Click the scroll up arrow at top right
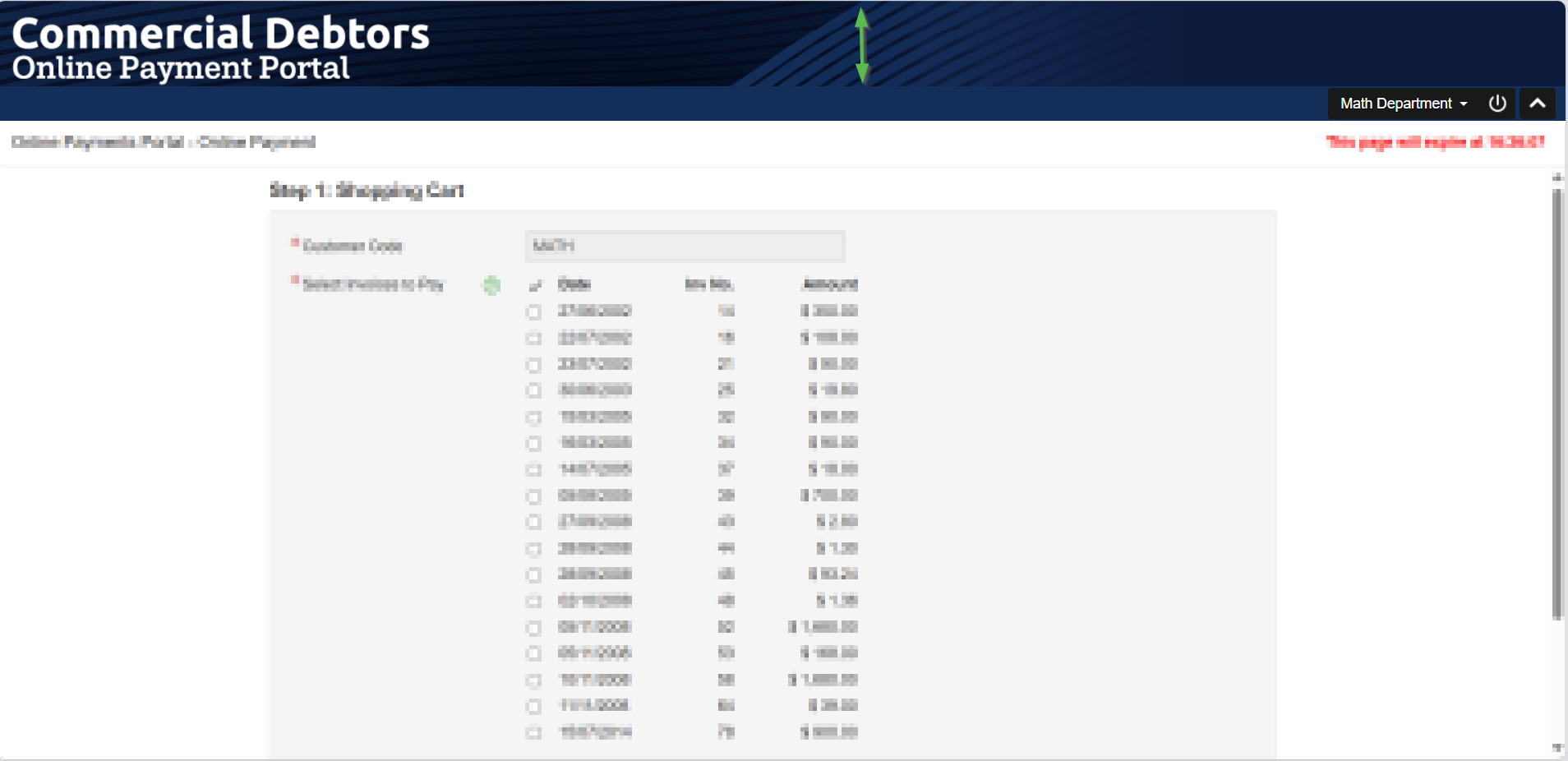Viewport: 1568px width, 761px height. 1556,178
